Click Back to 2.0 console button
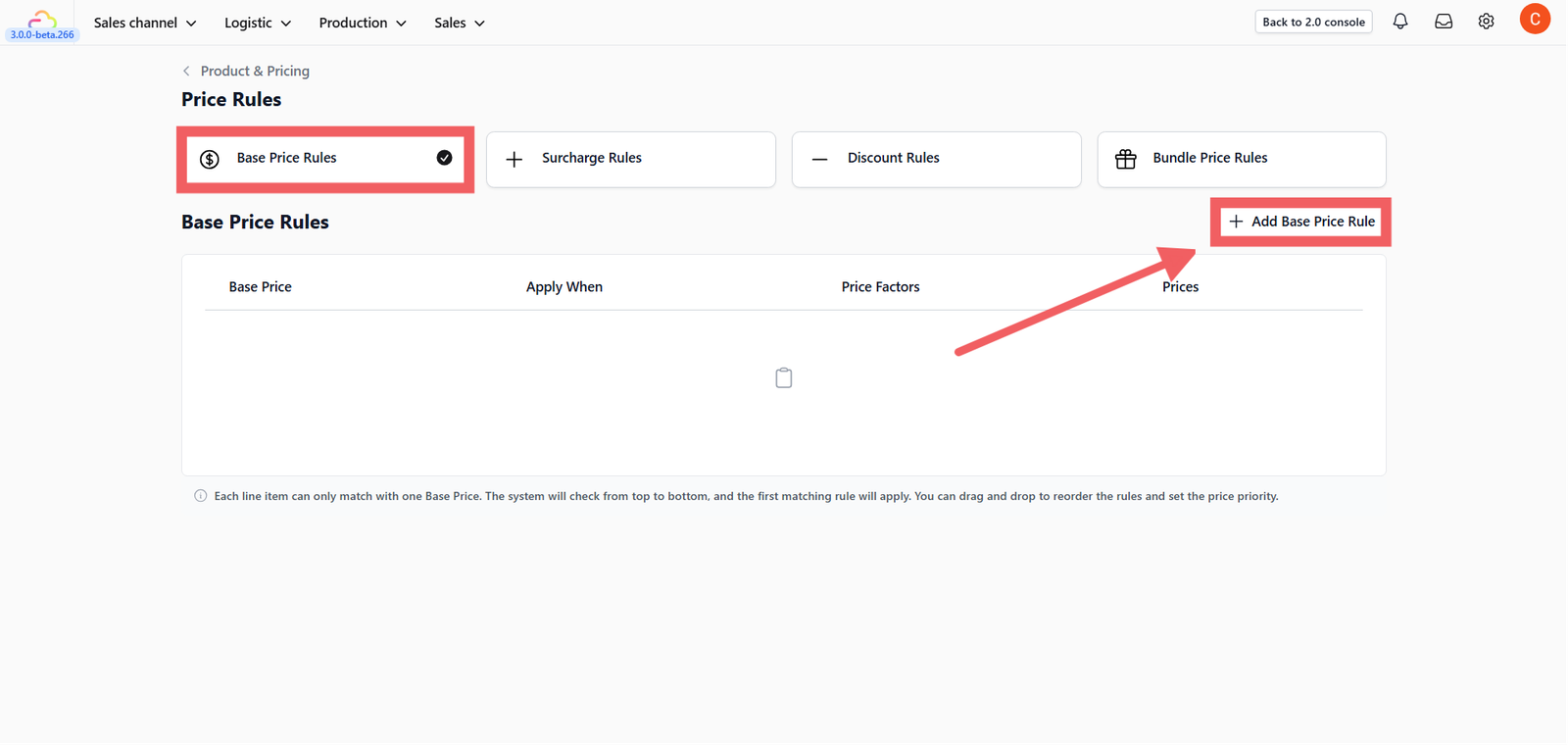Viewport: 1568px width, 745px height. (x=1313, y=22)
